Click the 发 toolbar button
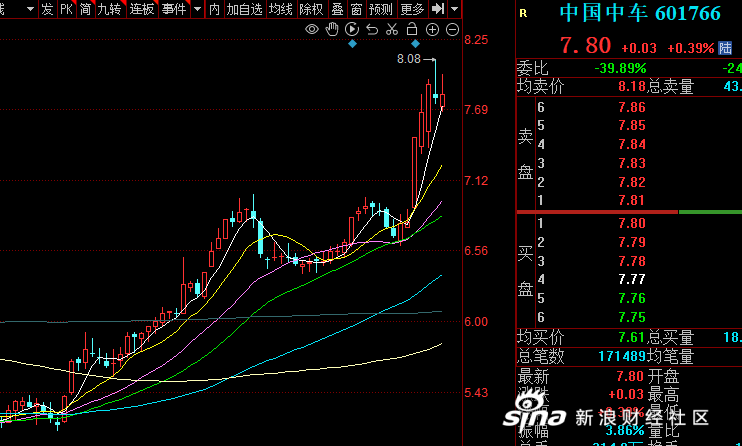 coord(47,9)
